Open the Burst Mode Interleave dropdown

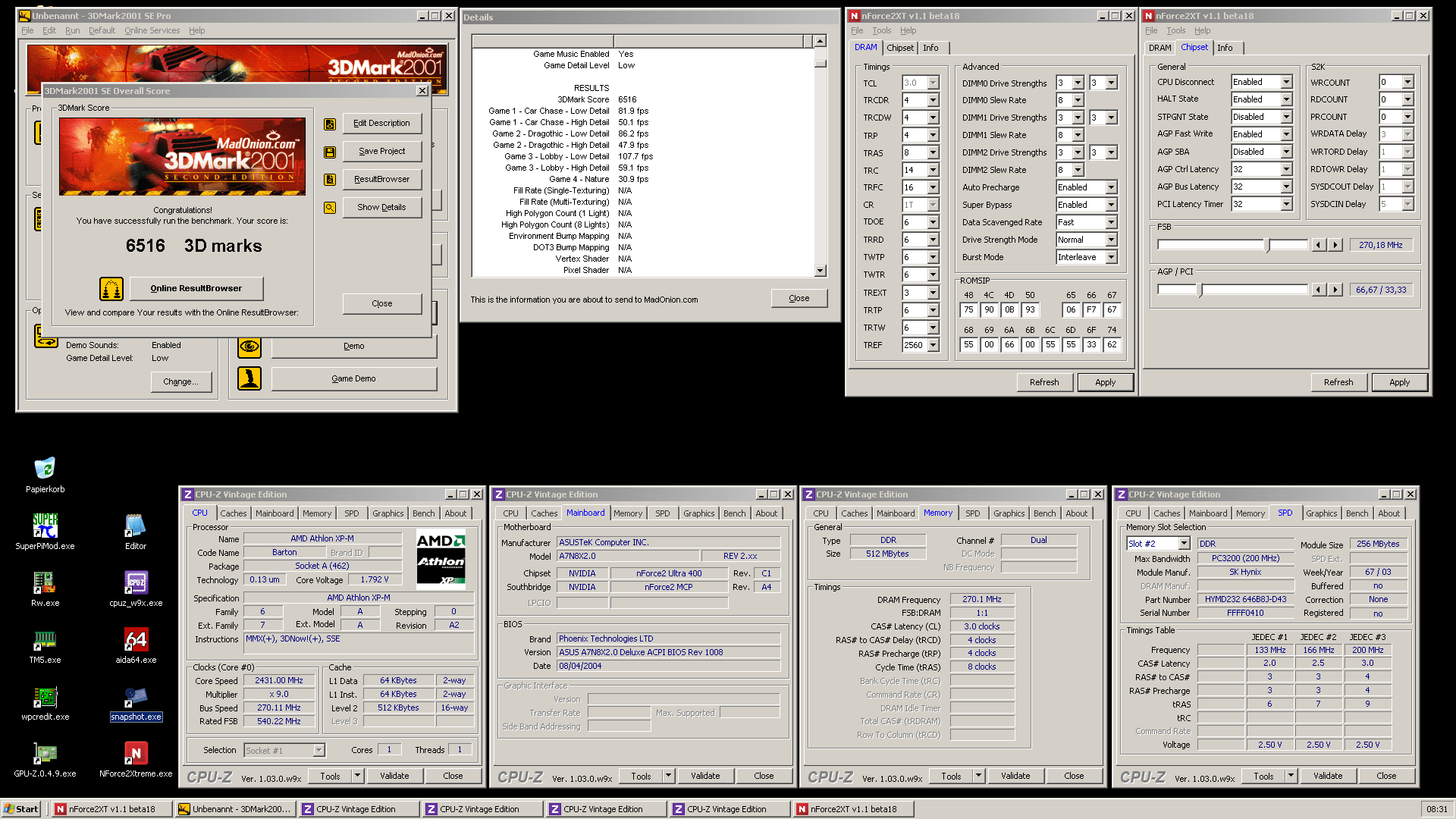[1111, 257]
